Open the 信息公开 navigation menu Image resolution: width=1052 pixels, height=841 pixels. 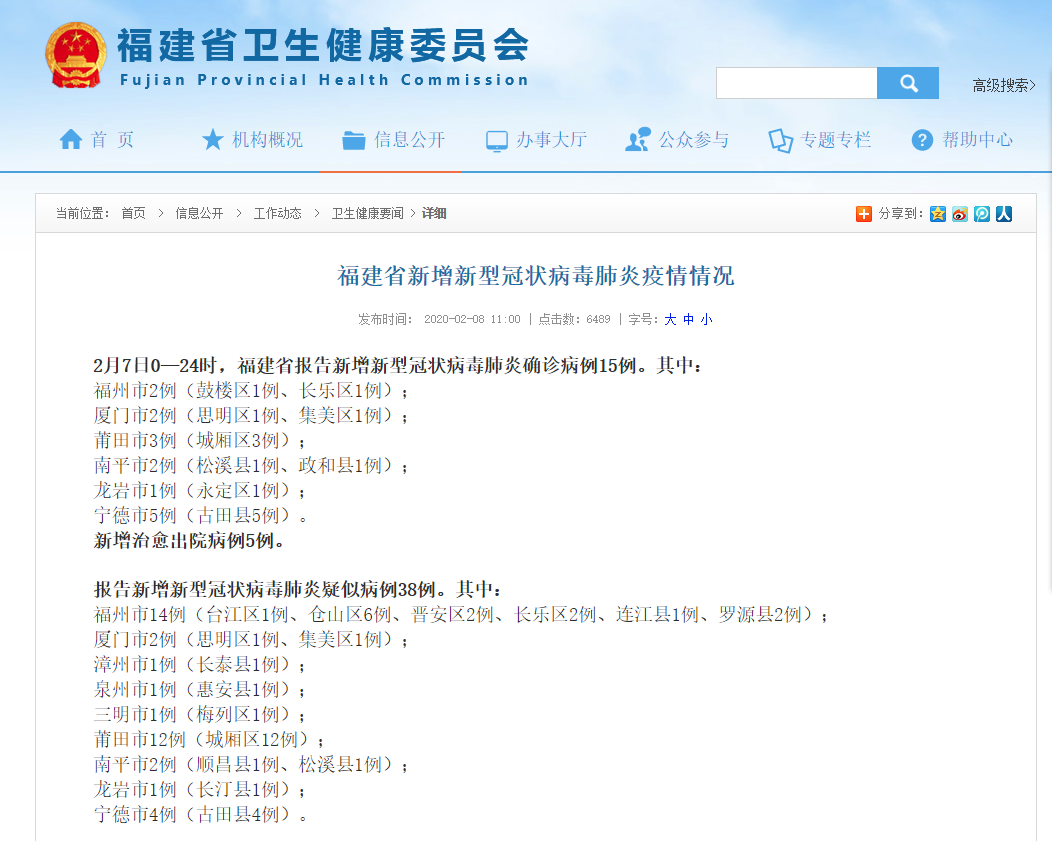[x=394, y=140]
